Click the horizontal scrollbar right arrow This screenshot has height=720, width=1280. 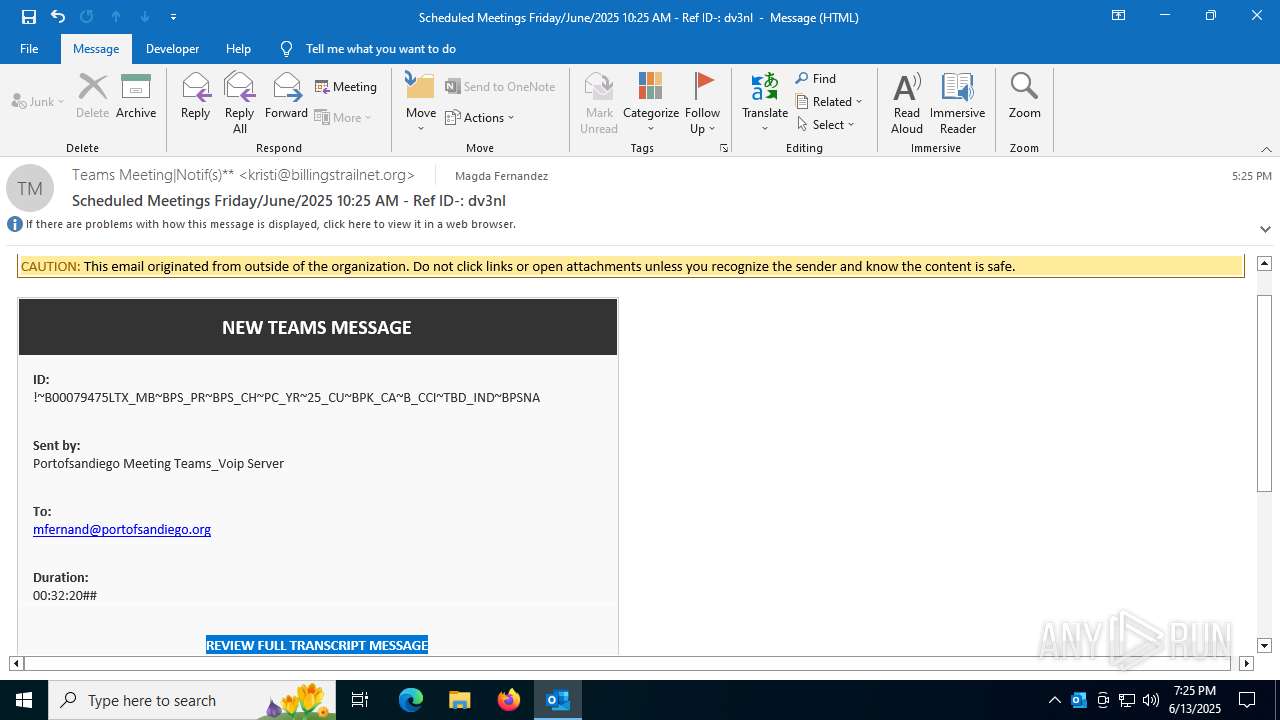1246,663
